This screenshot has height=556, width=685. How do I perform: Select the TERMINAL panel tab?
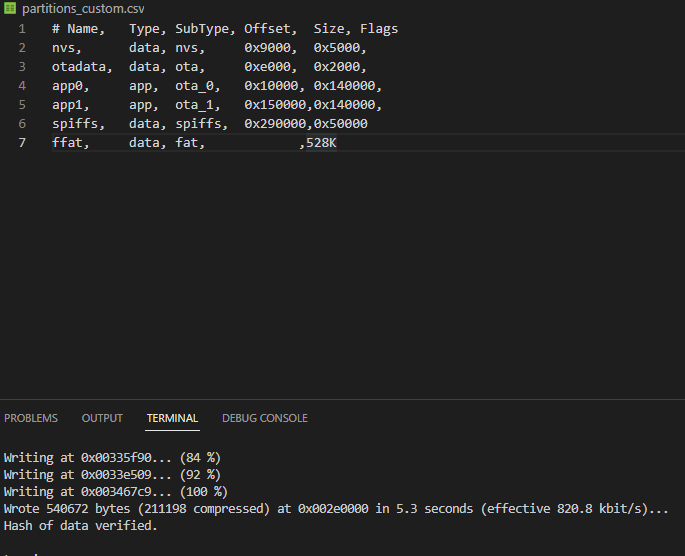pos(172,418)
